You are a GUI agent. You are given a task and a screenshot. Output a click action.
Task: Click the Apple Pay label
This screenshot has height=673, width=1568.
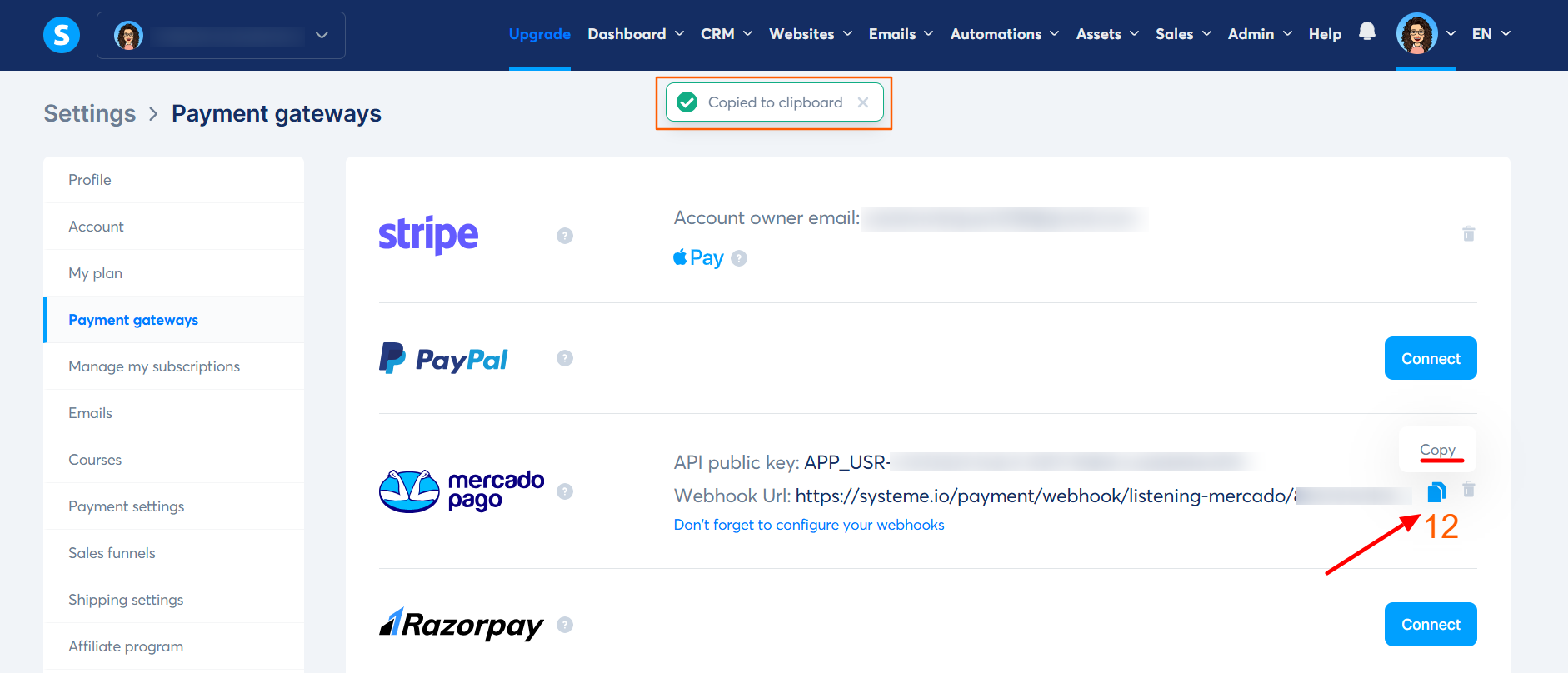point(698,257)
